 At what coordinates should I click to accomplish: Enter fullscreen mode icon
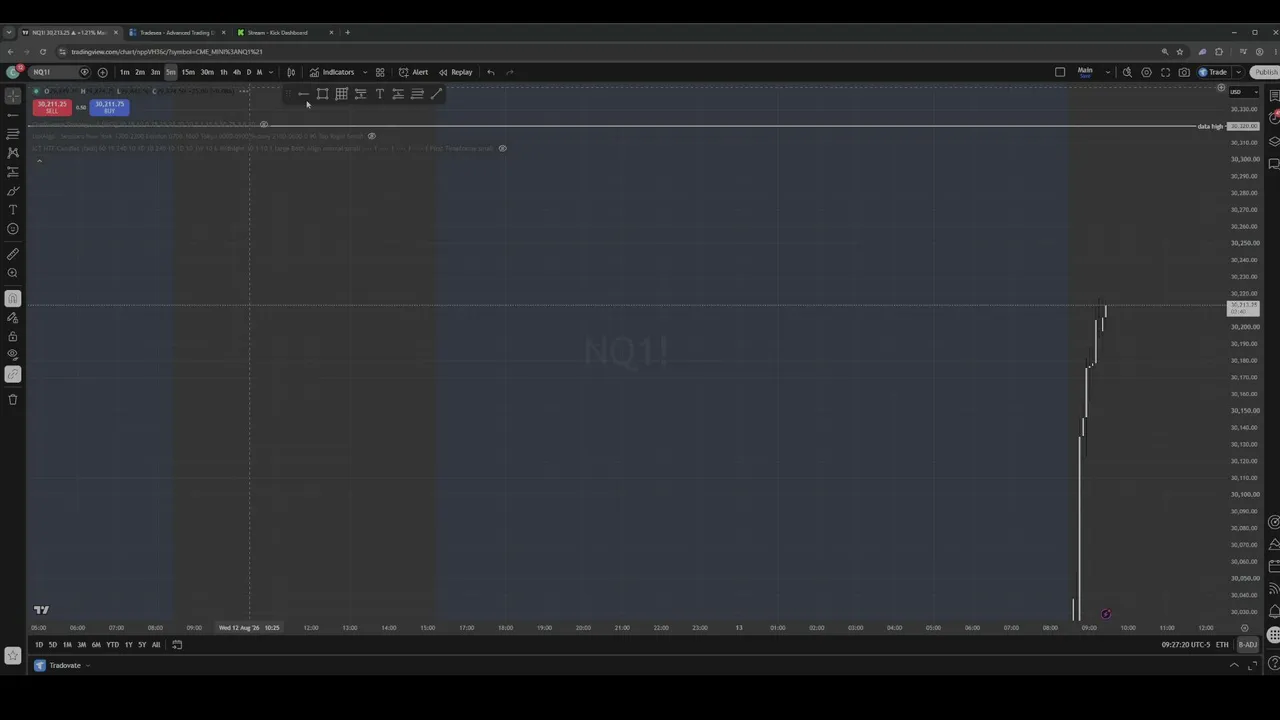tap(1165, 72)
